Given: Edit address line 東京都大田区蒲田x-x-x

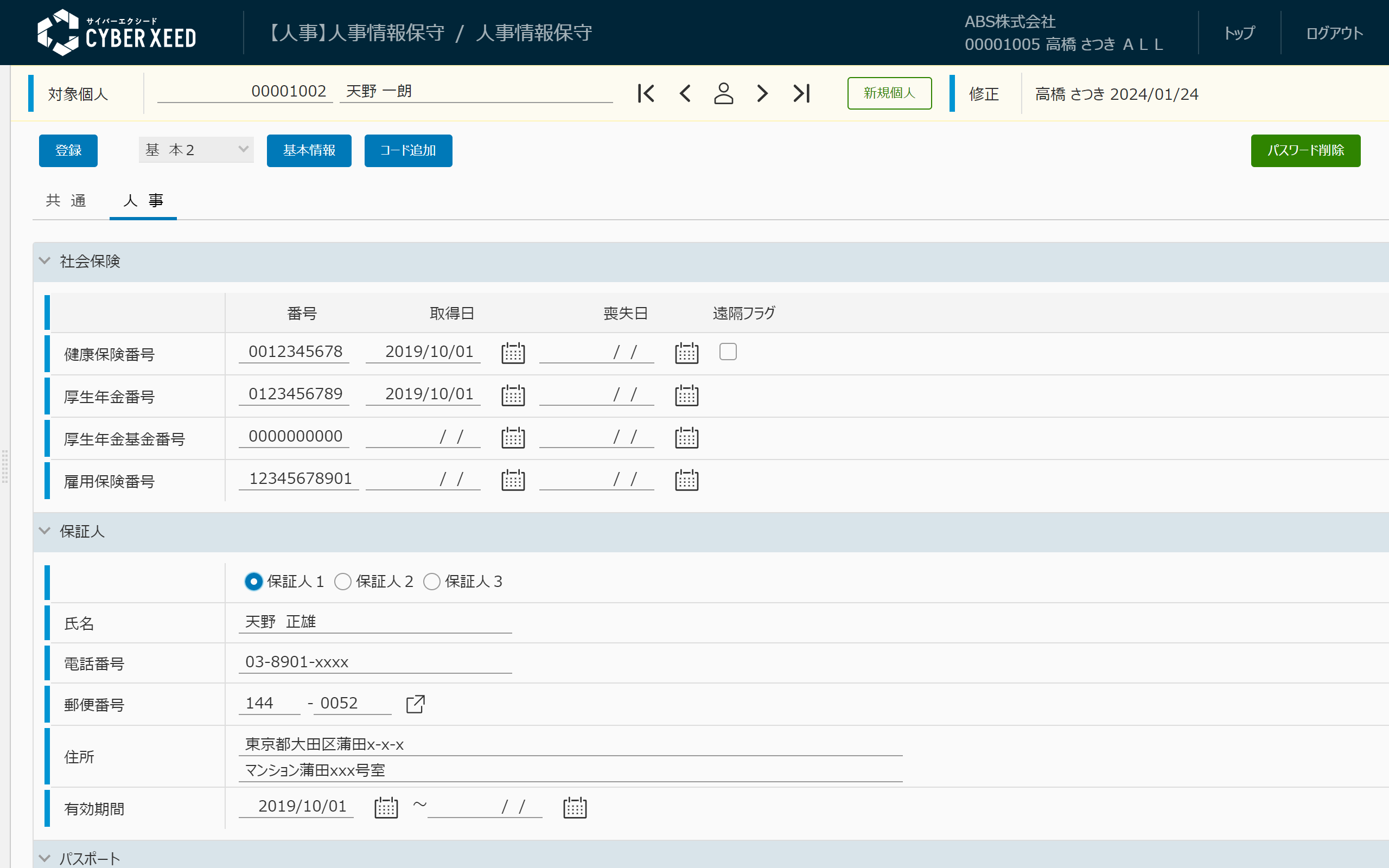Looking at the screenshot, I should coord(571,744).
